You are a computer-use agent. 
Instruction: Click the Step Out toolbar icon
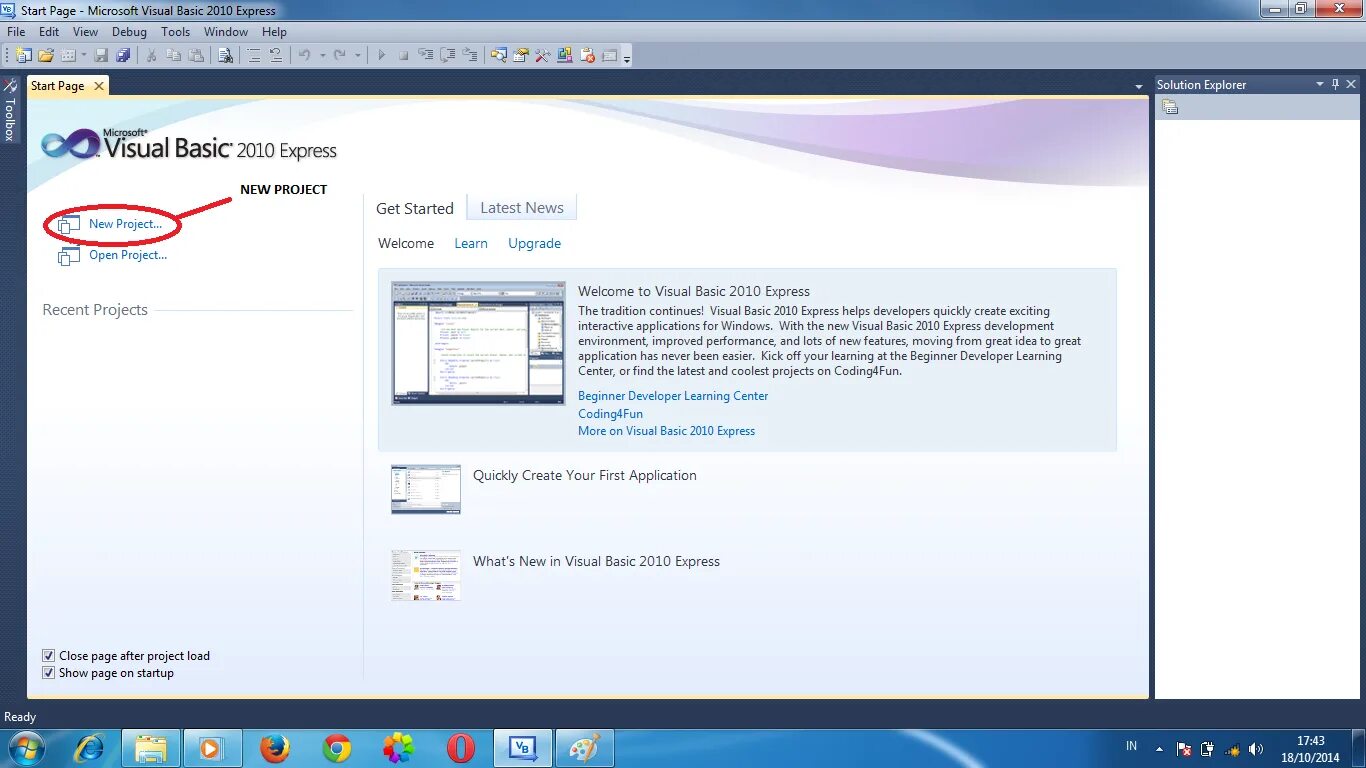click(x=469, y=55)
